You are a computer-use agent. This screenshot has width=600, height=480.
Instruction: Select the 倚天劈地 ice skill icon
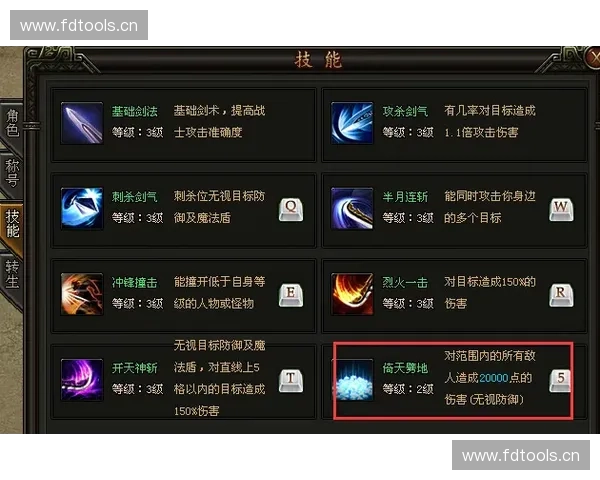[x=352, y=380]
